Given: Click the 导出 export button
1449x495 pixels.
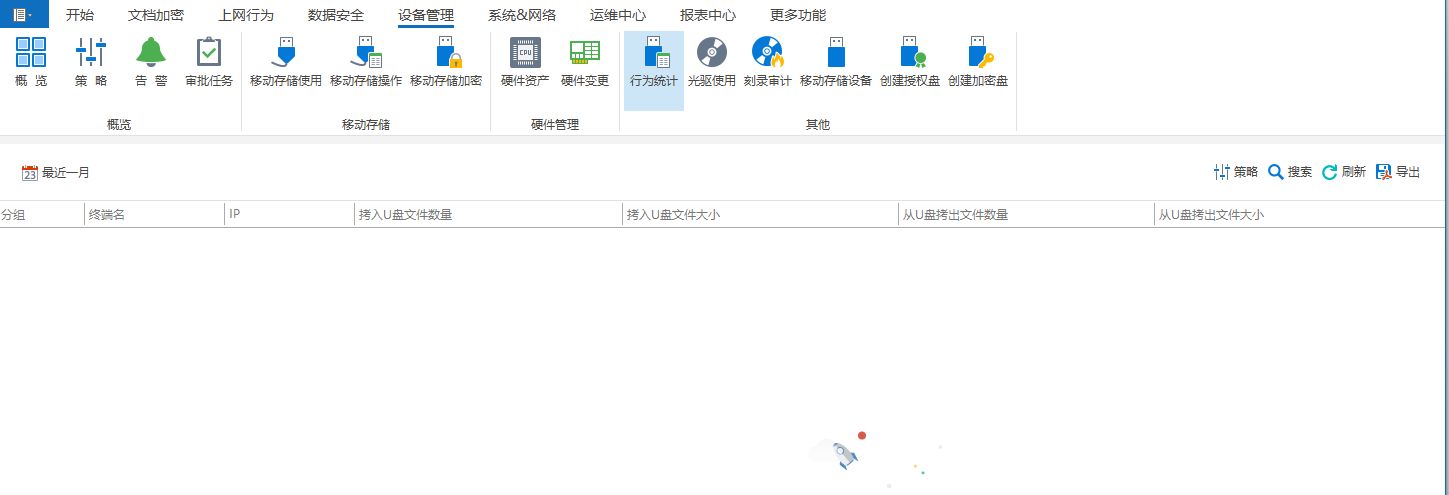Looking at the screenshot, I should [x=1398, y=172].
